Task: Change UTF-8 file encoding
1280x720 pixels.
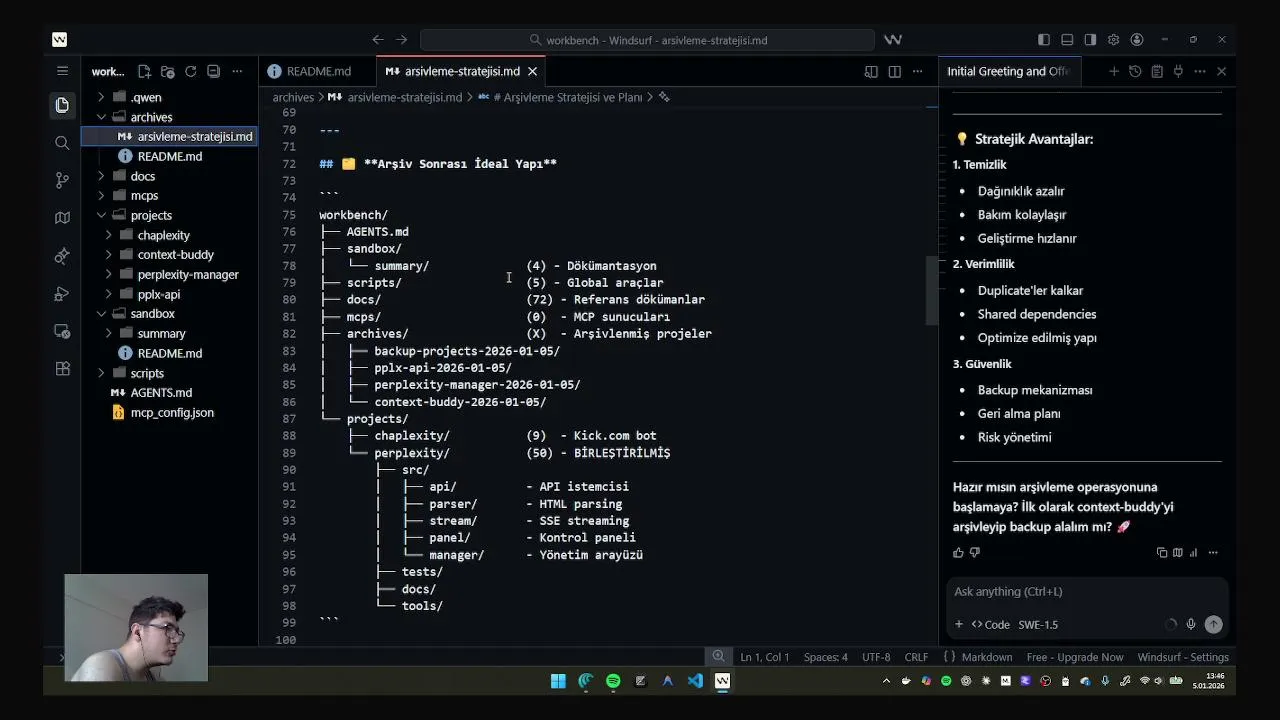Action: tap(875, 657)
